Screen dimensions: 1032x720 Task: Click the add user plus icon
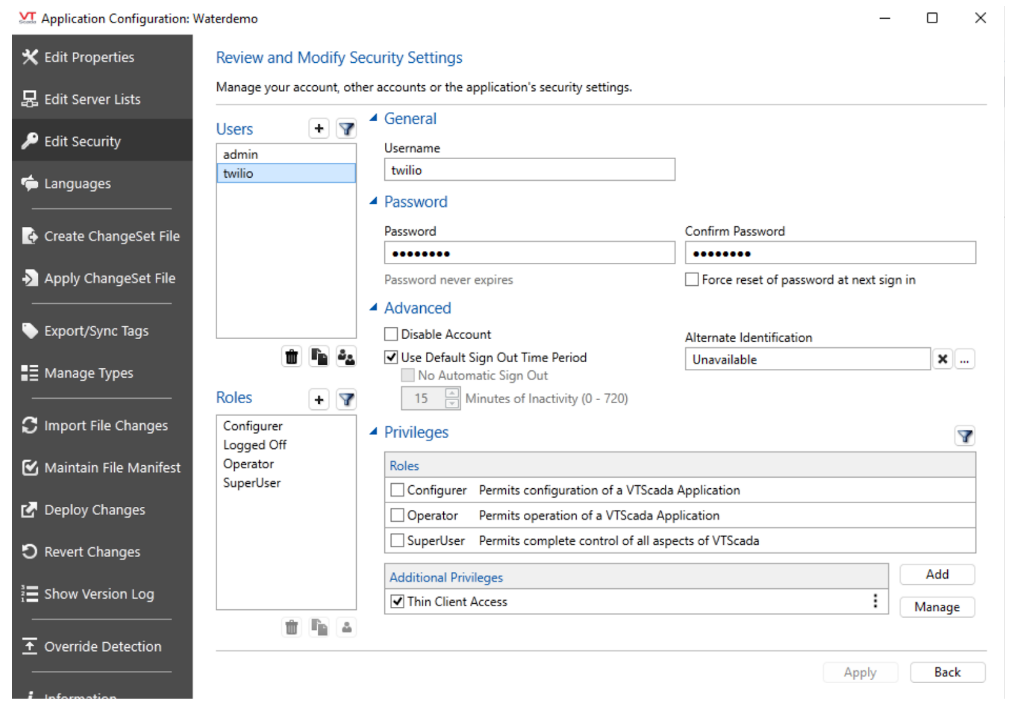(319, 129)
